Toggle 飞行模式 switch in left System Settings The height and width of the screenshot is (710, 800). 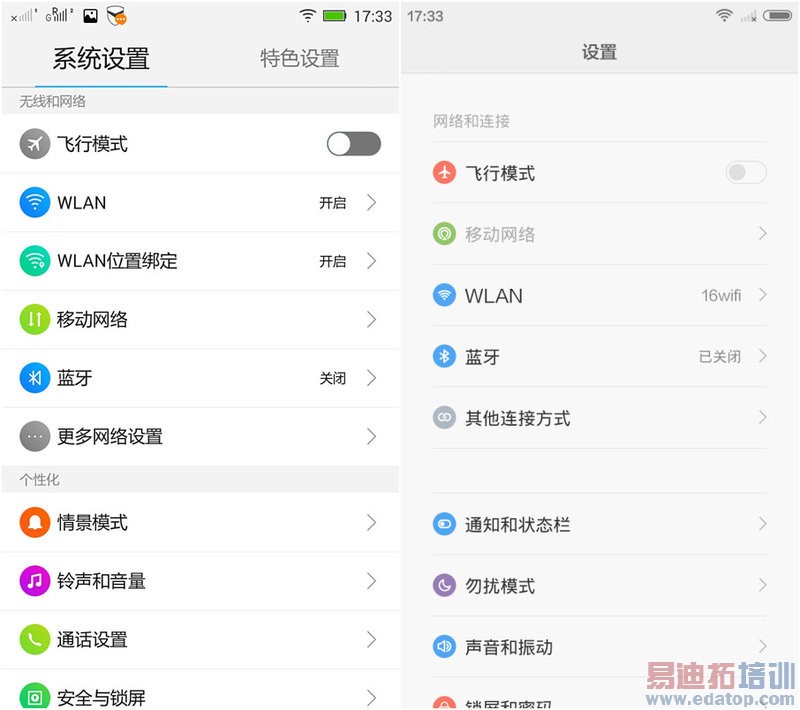tap(354, 144)
